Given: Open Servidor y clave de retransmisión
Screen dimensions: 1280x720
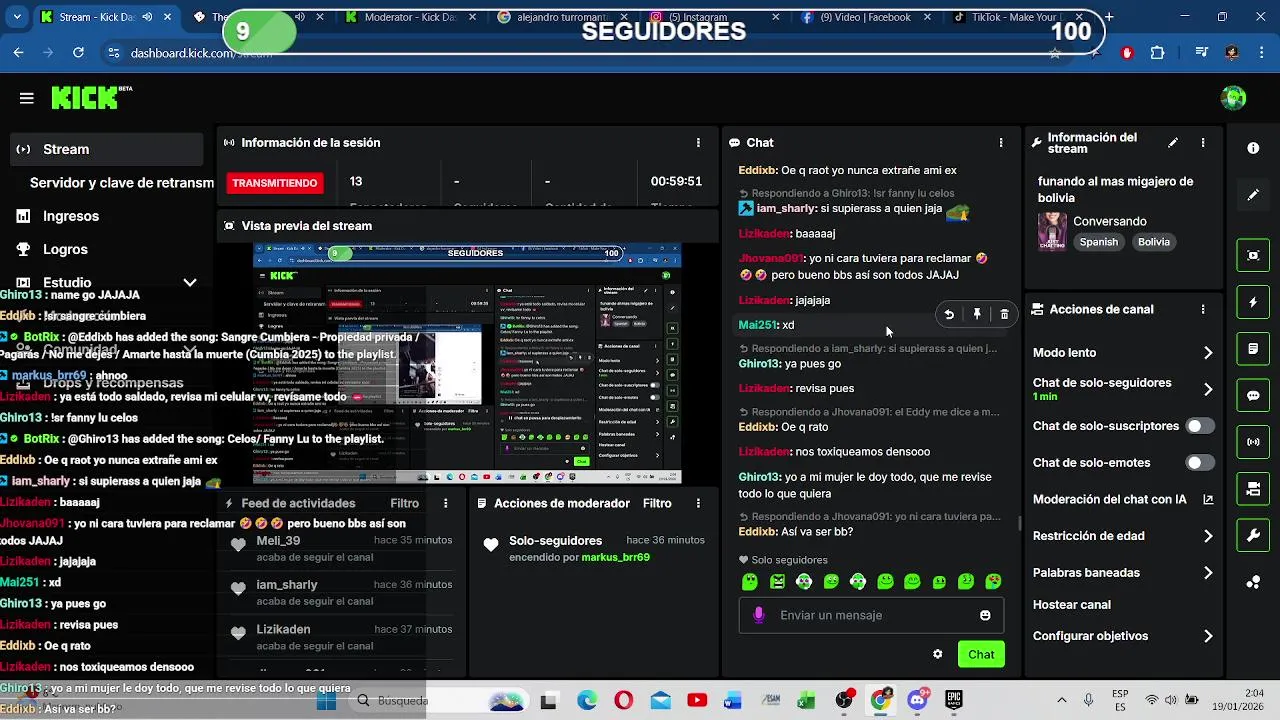Looking at the screenshot, I should point(121,183).
